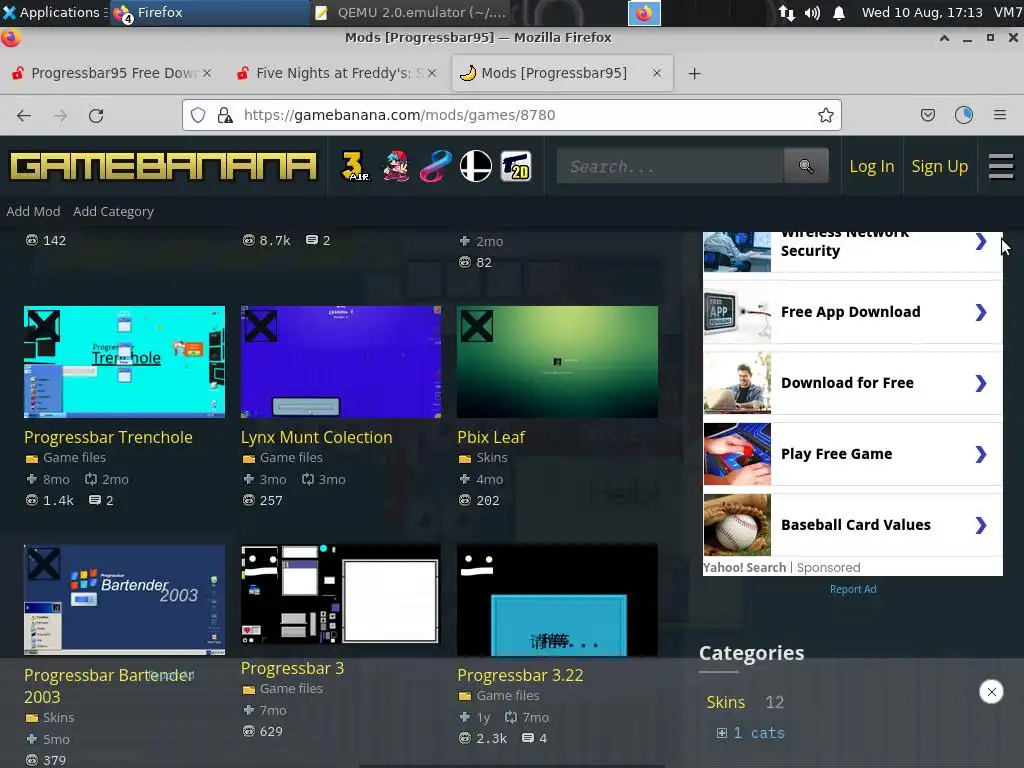Reload the current page
Viewport: 1024px width, 768px height.
point(96,116)
